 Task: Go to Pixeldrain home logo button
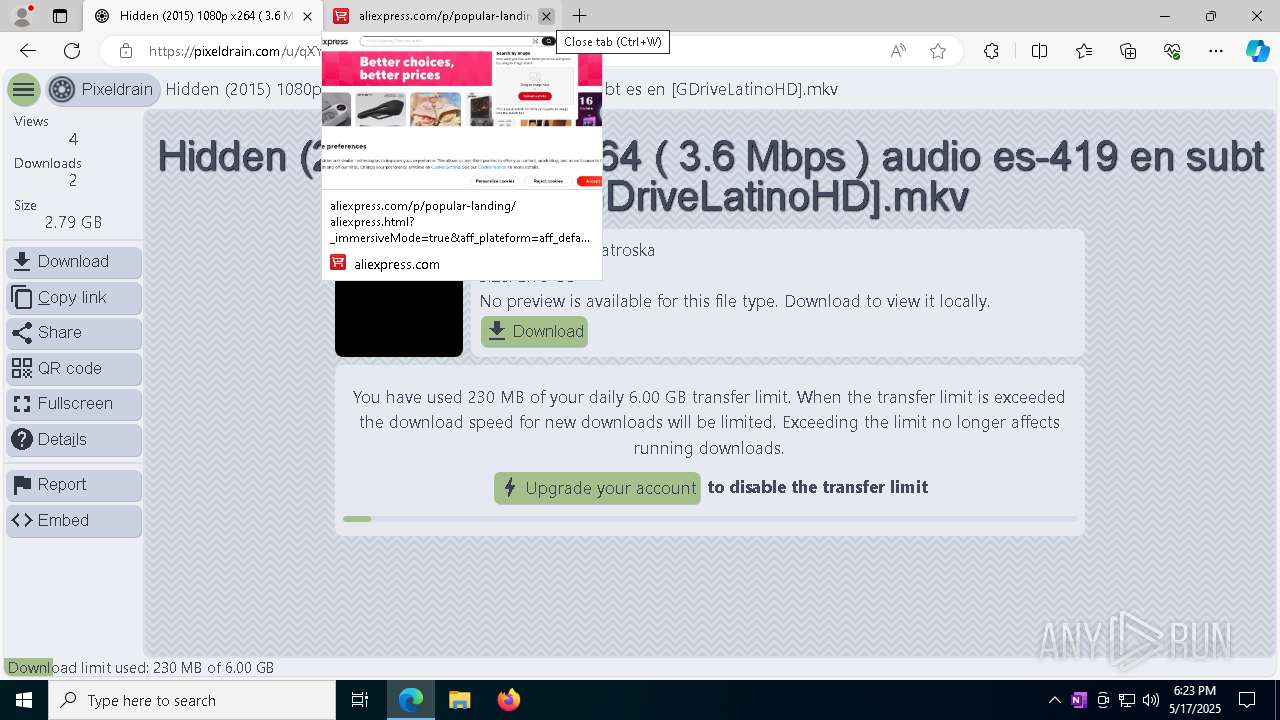(102, 89)
